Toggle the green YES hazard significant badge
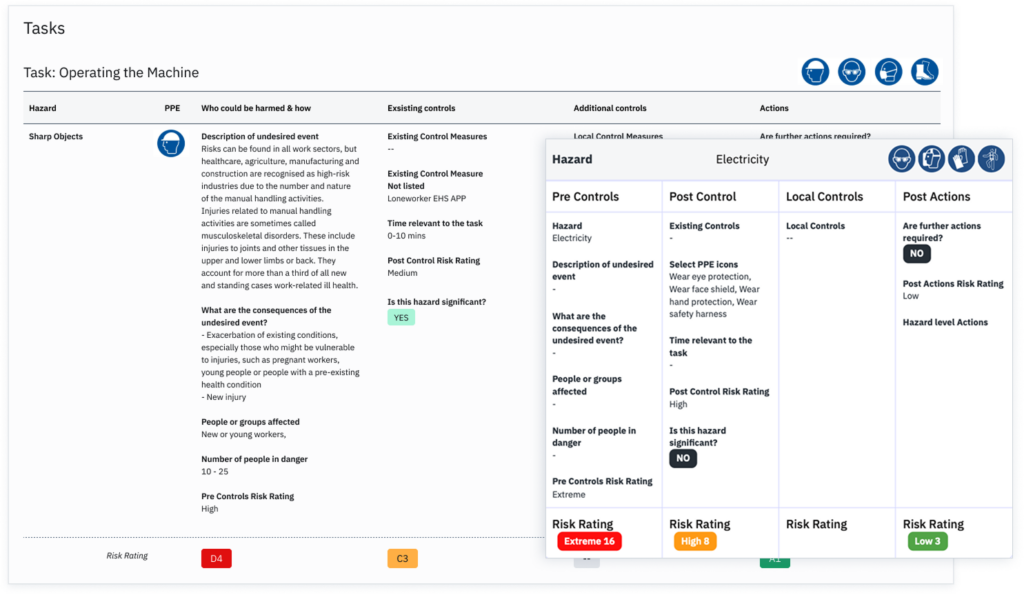Screen dimensions: 1024x595 pyautogui.click(x=401, y=317)
